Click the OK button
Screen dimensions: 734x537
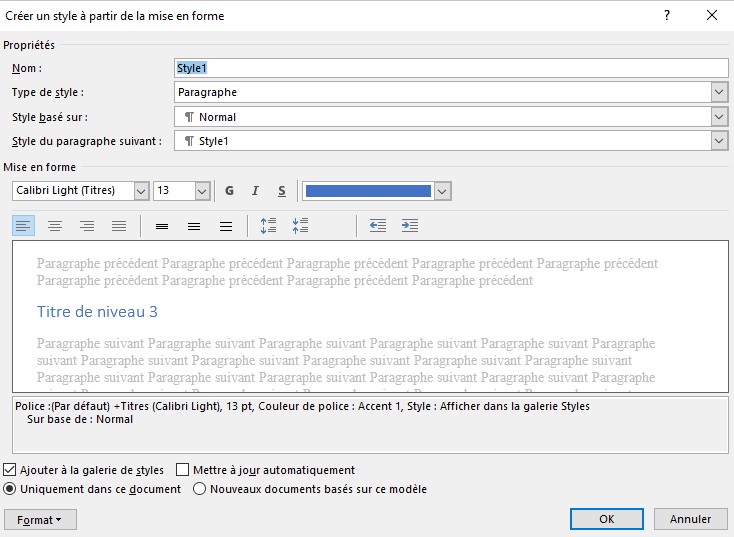click(606, 519)
